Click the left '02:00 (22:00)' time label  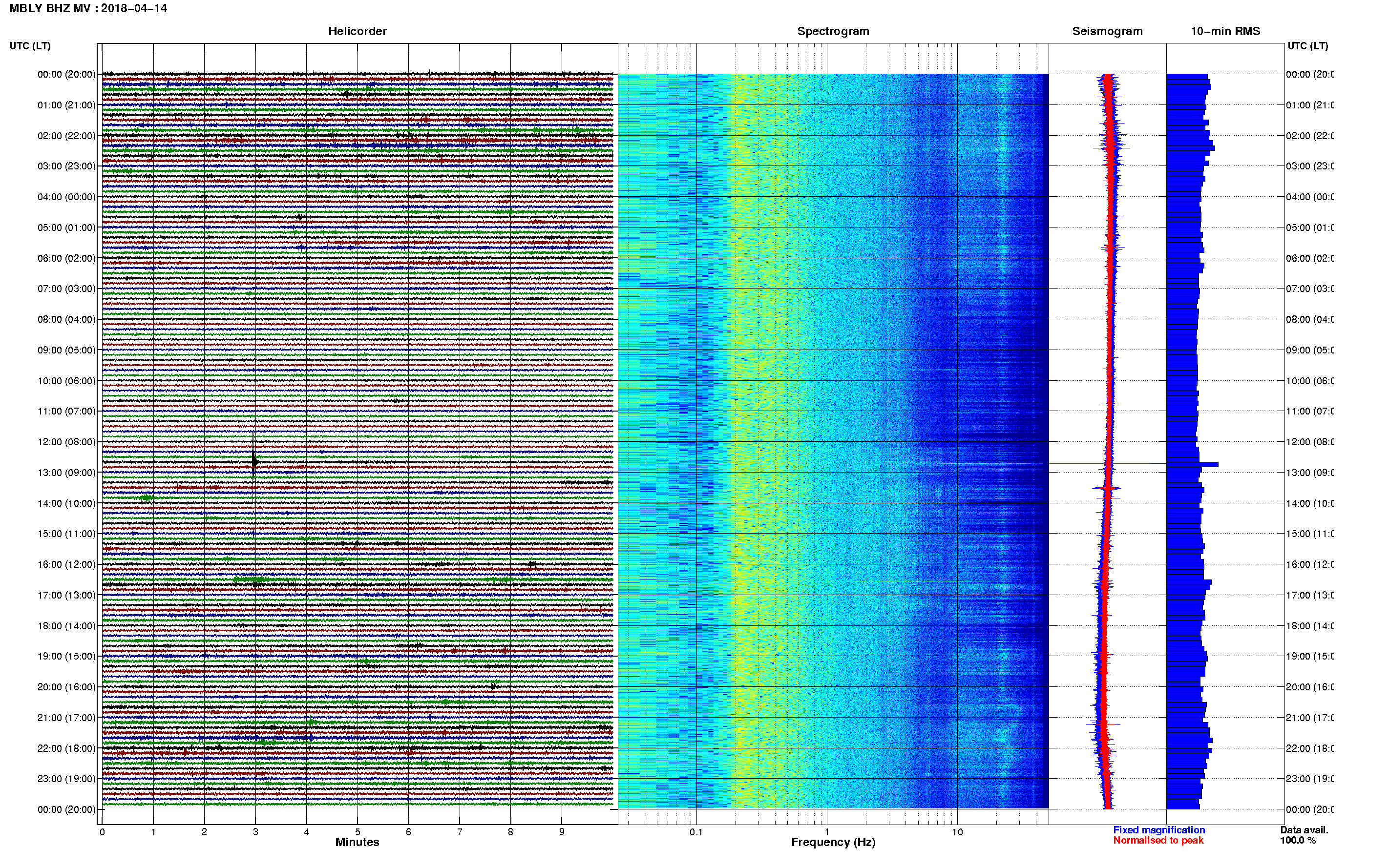[x=66, y=136]
